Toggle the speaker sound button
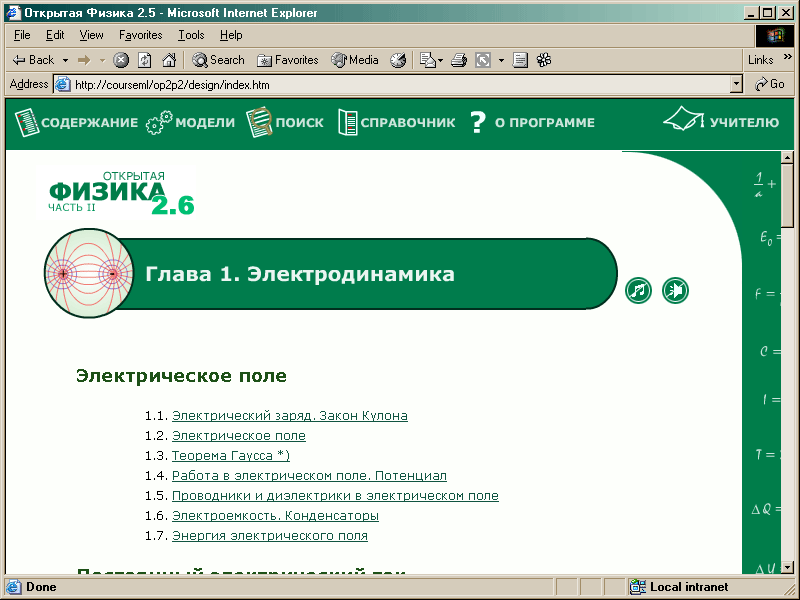 point(675,290)
